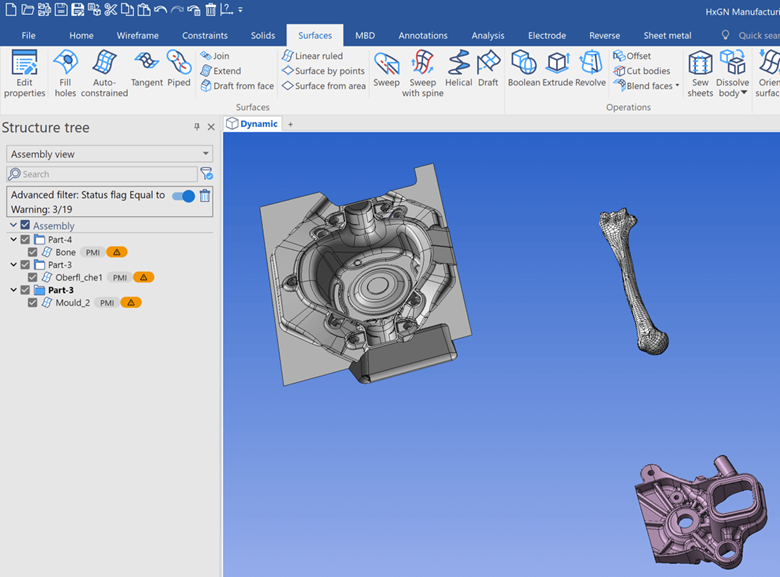Open the File menu
The width and height of the screenshot is (780, 577).
[28, 35]
